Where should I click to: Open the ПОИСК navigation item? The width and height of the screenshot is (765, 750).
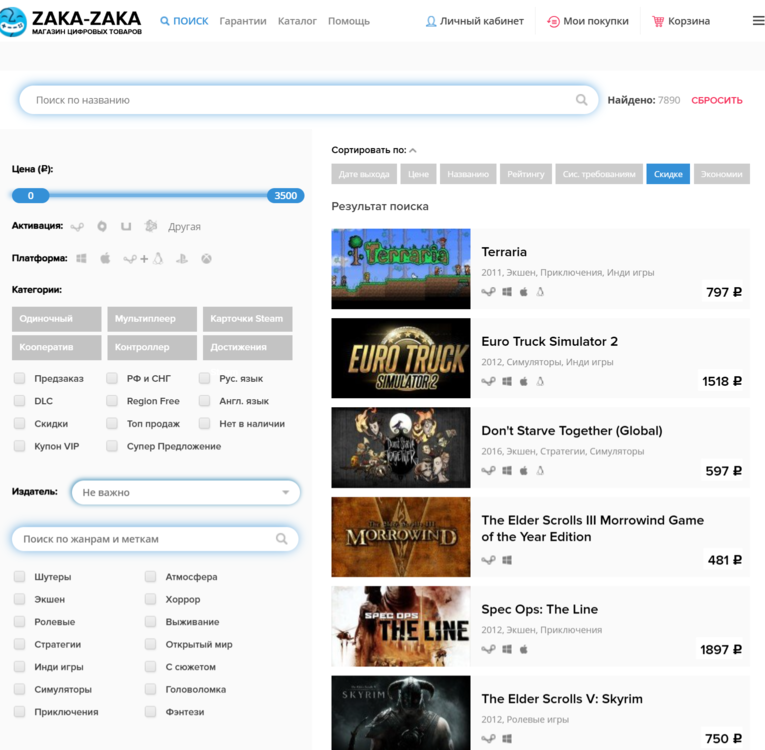point(184,21)
